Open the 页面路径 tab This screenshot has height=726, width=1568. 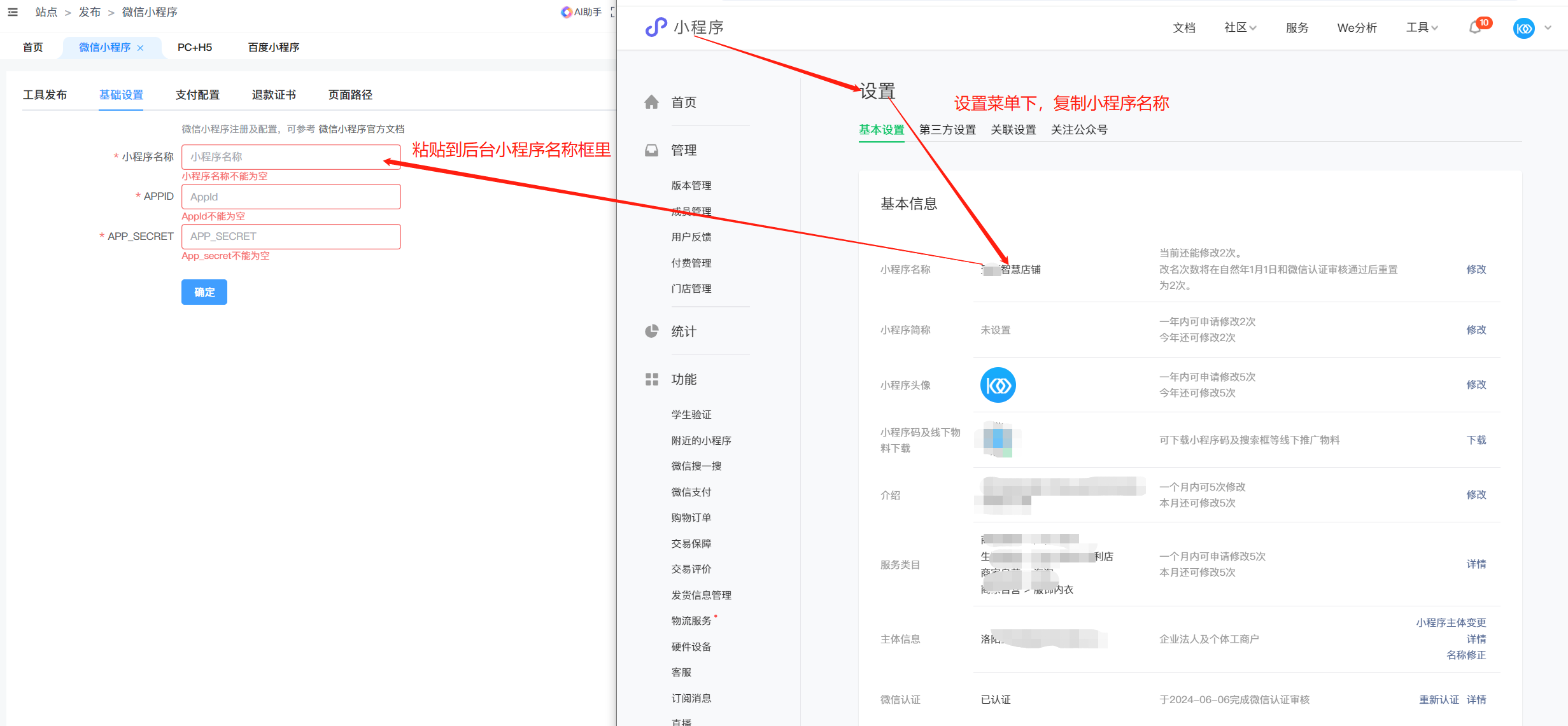pos(350,95)
